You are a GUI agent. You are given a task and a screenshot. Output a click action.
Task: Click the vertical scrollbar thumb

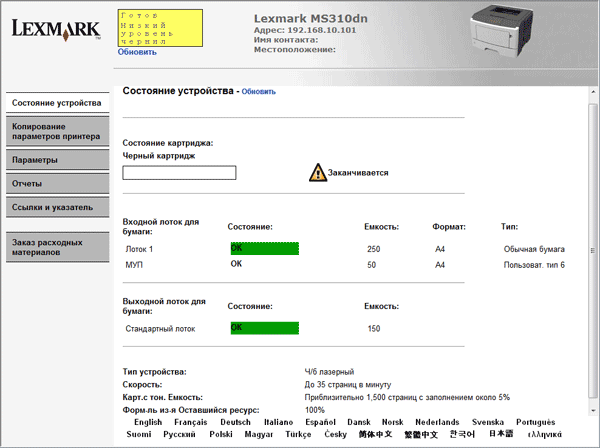pyautogui.click(x=593, y=251)
